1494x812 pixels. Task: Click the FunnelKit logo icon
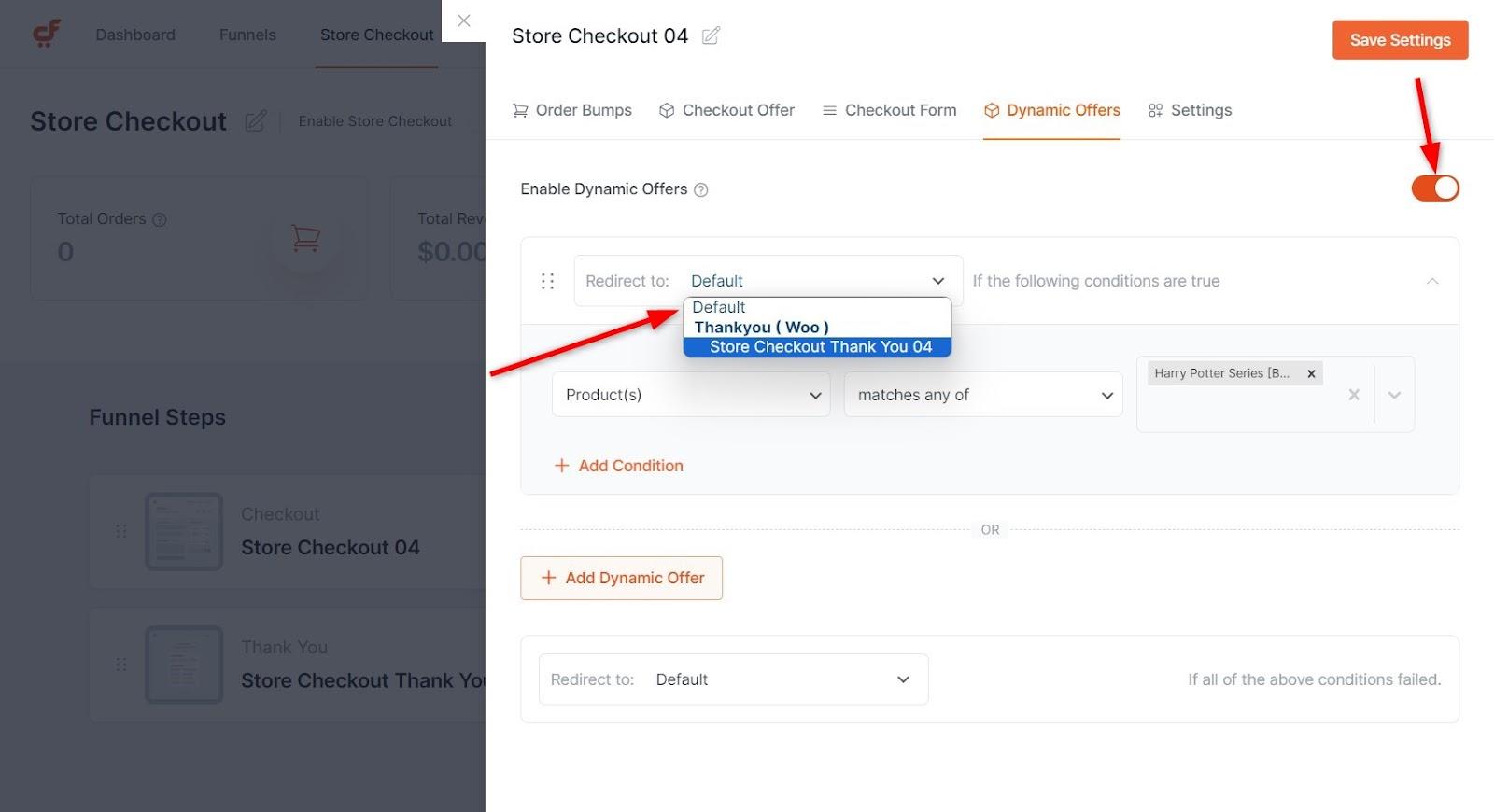tap(47, 35)
